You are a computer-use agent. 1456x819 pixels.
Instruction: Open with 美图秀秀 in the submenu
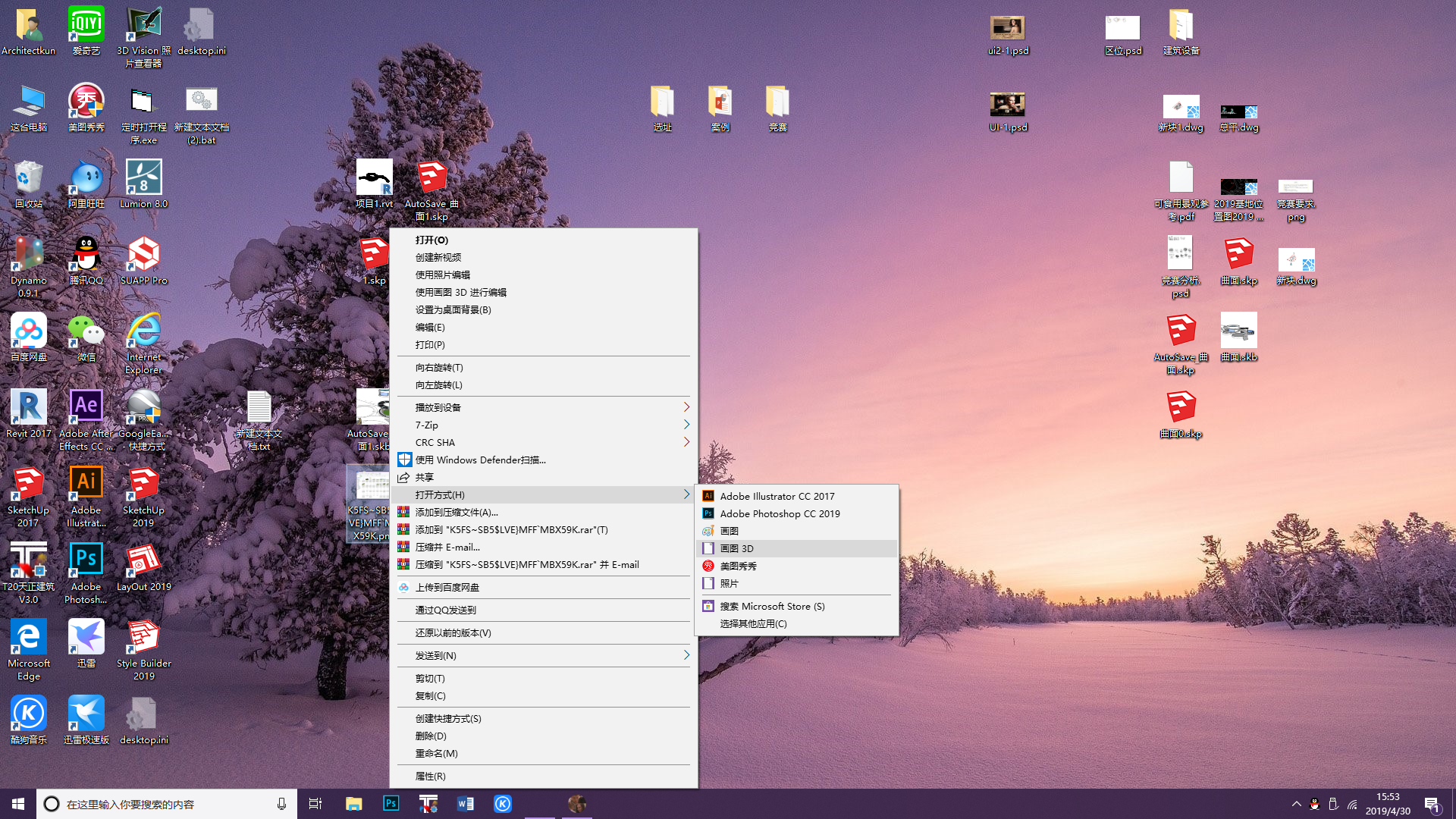click(796, 566)
